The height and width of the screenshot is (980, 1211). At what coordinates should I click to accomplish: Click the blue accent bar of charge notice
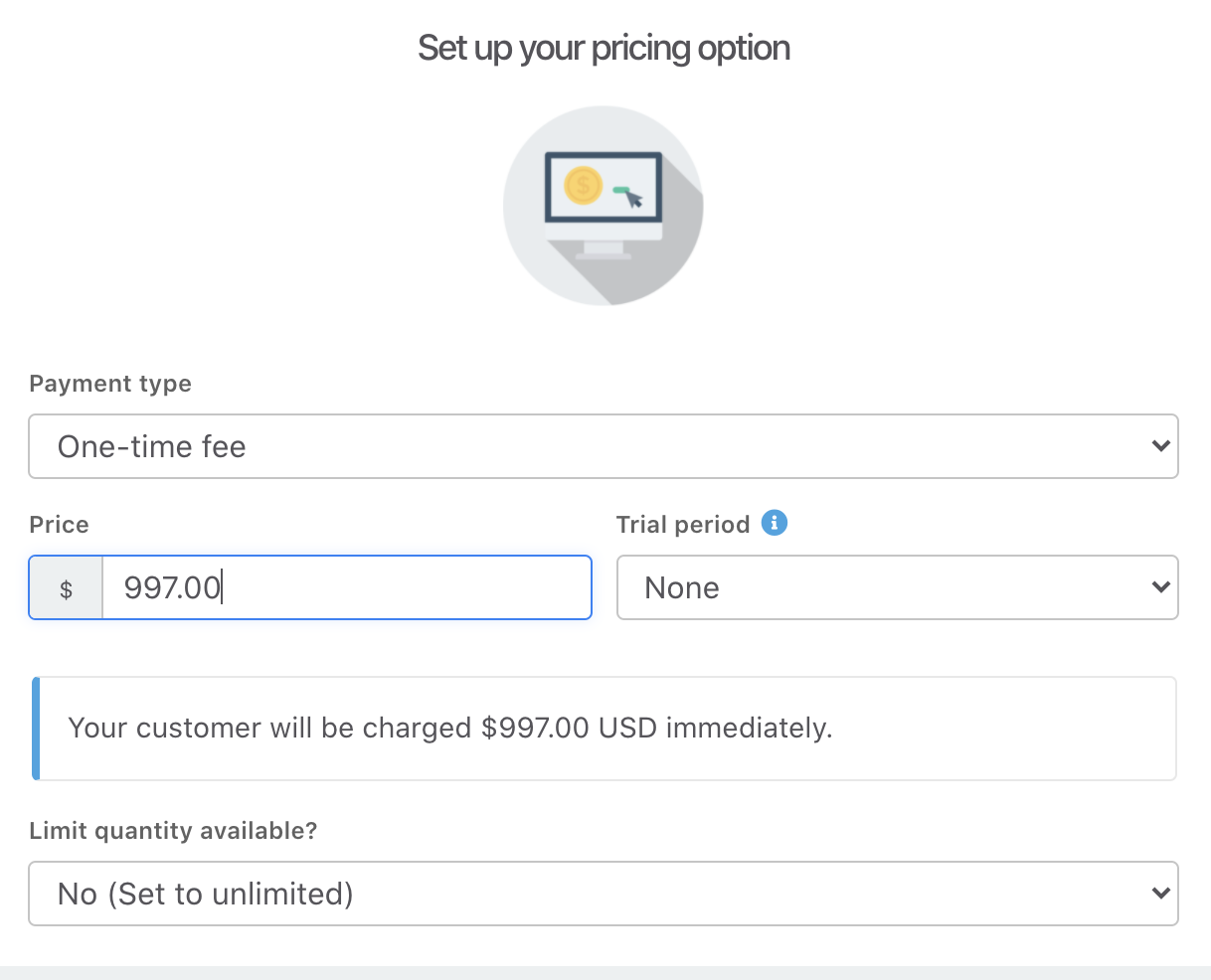point(36,729)
